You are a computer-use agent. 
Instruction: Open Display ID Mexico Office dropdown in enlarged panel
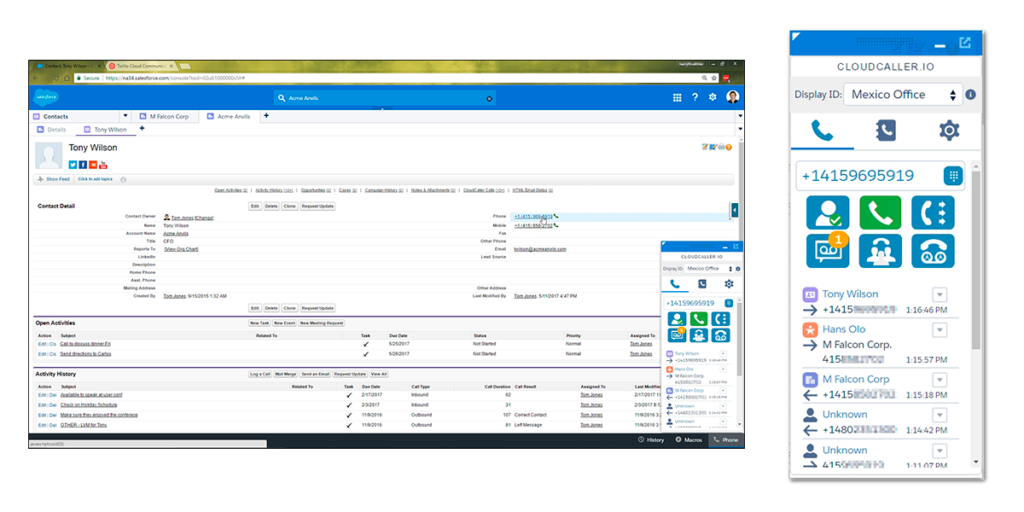(903, 95)
